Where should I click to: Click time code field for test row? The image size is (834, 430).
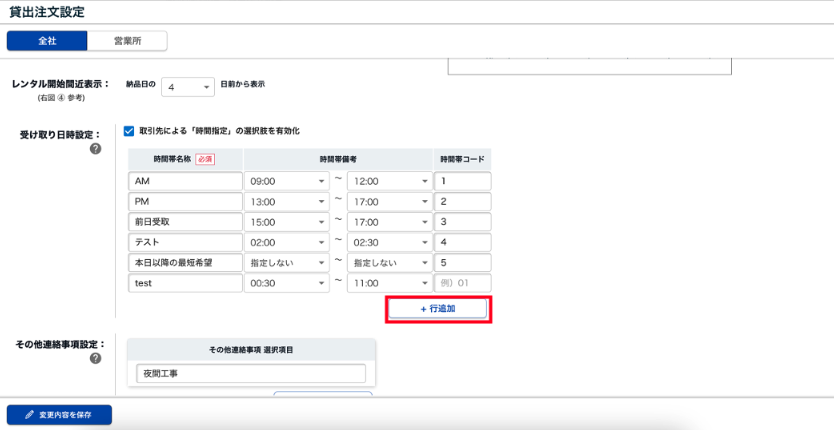click(463, 283)
